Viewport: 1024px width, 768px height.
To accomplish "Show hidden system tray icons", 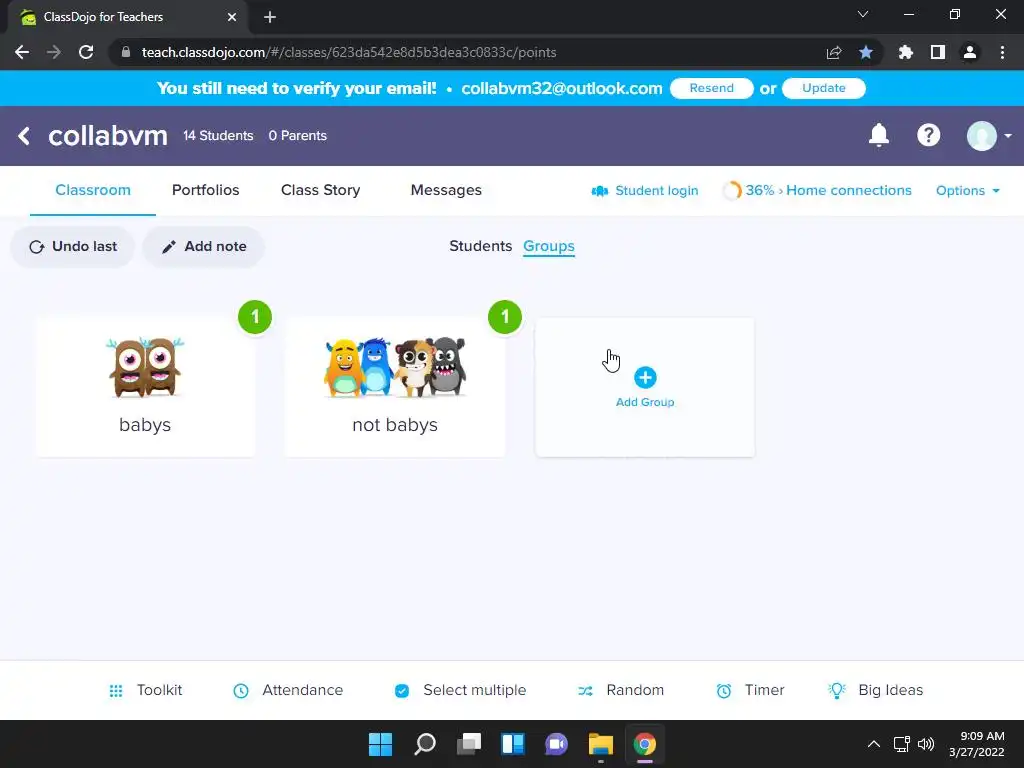I will pyautogui.click(x=873, y=744).
